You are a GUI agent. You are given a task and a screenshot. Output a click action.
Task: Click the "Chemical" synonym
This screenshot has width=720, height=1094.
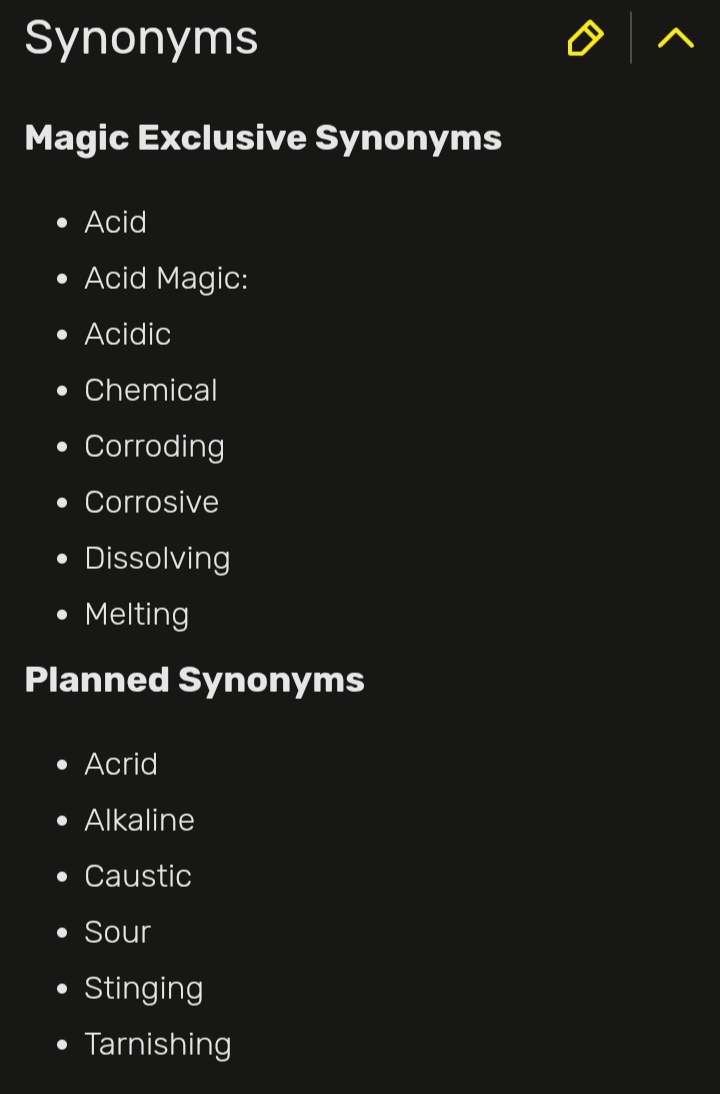click(150, 390)
